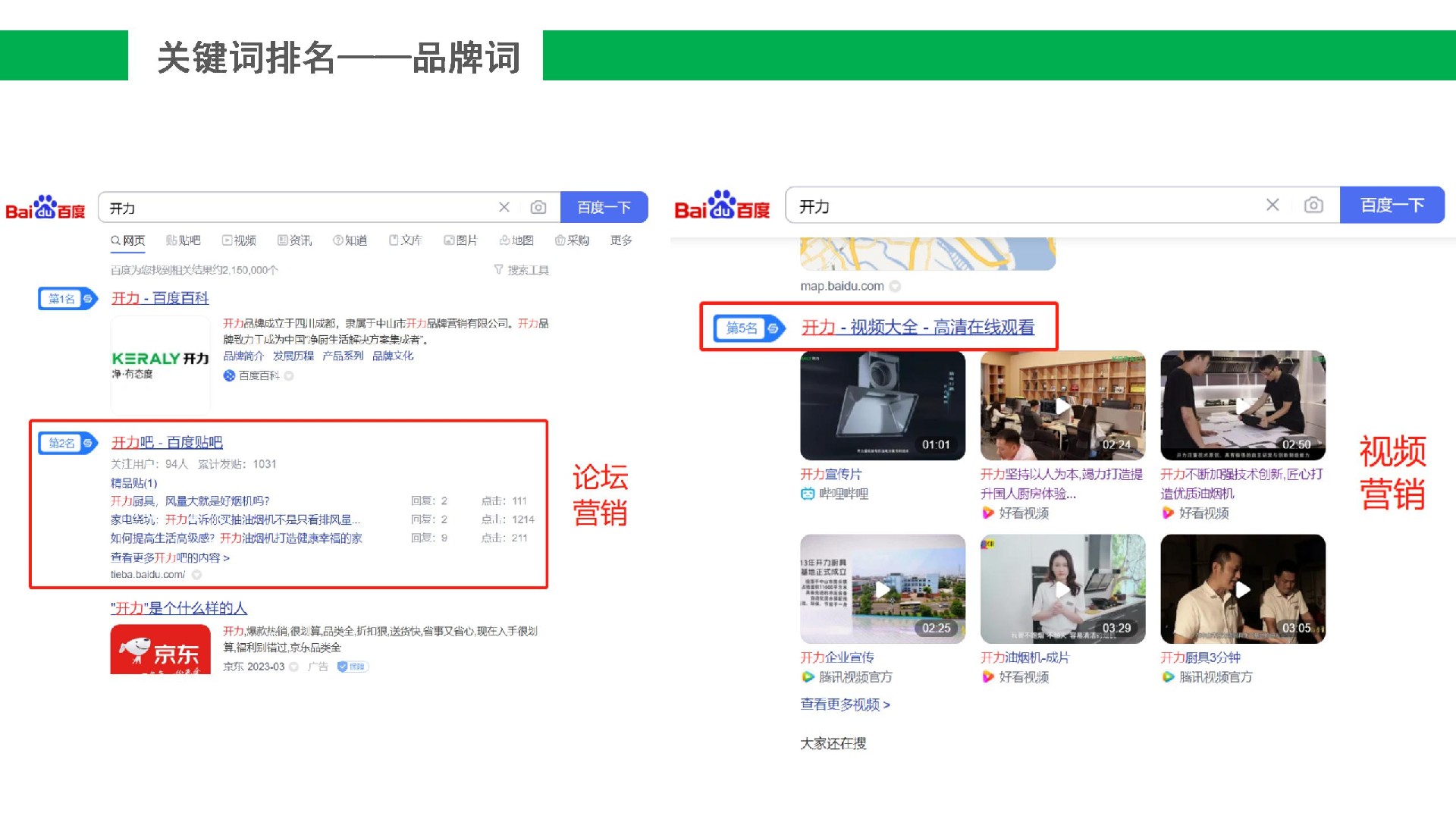
Task: Click the camera icon in left search box
Action: [538, 207]
